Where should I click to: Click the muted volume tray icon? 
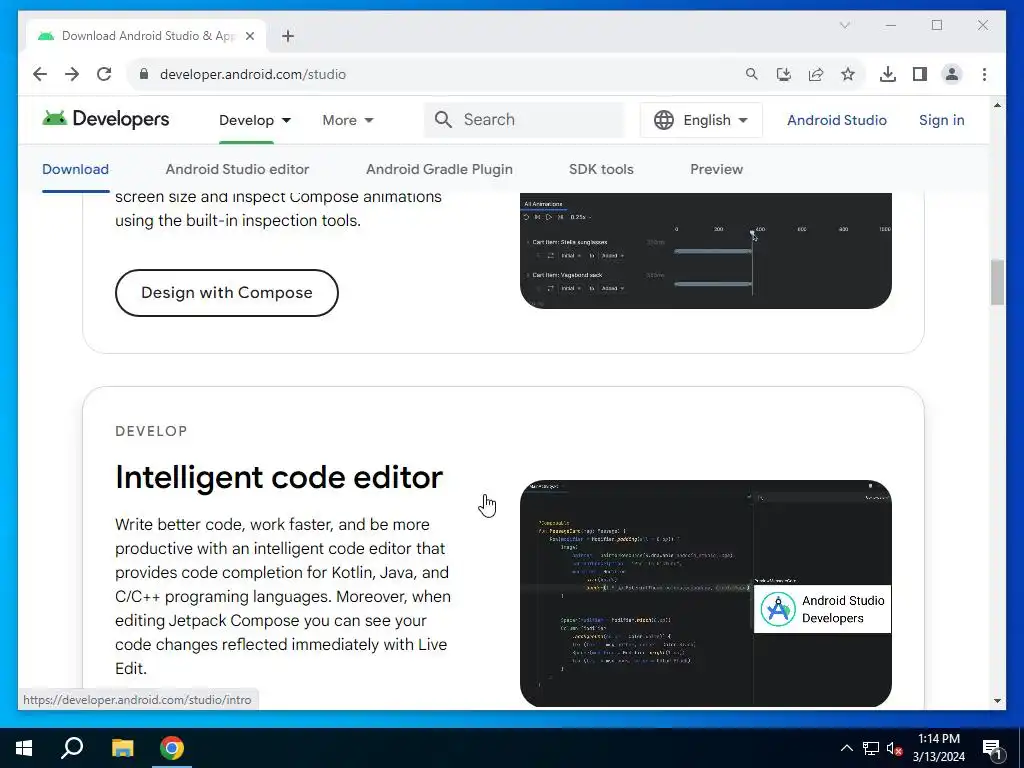894,748
